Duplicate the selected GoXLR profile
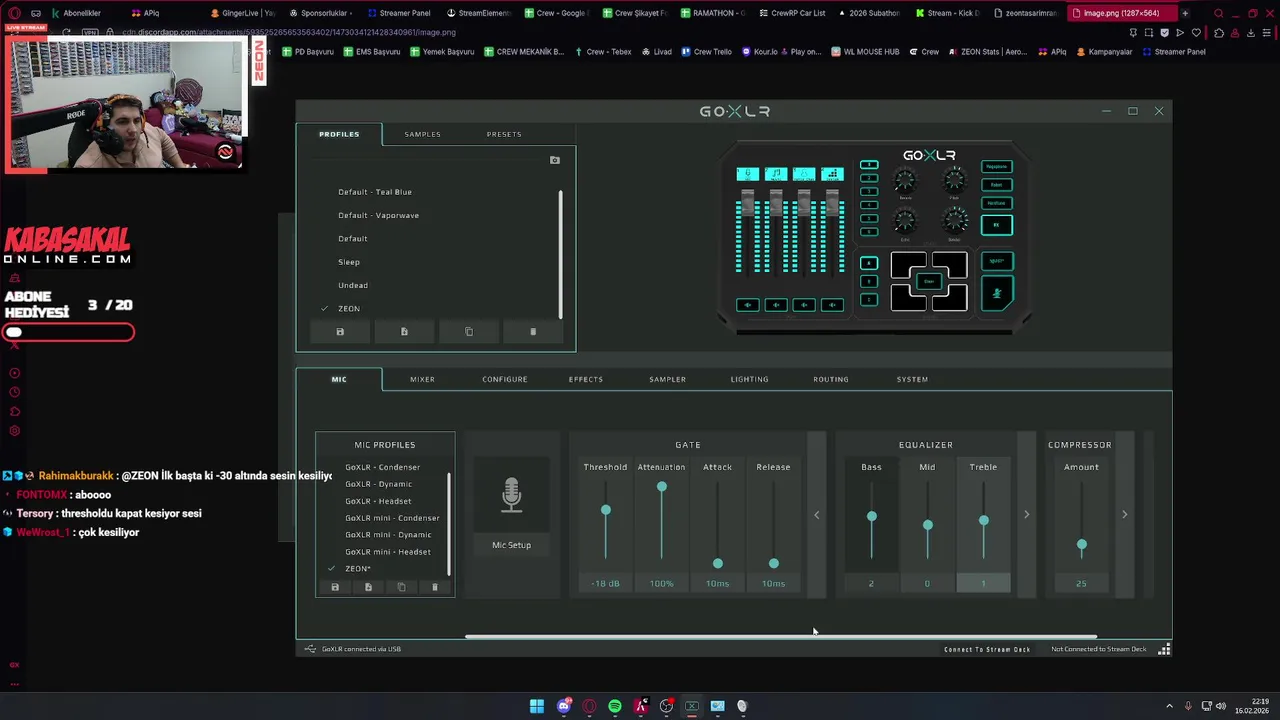The height and width of the screenshot is (720, 1280). tap(468, 332)
